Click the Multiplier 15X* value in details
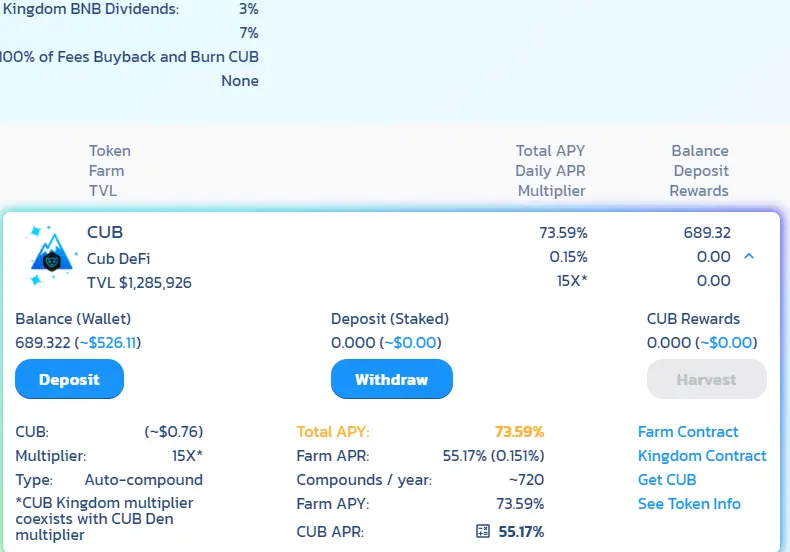 [x=187, y=456]
